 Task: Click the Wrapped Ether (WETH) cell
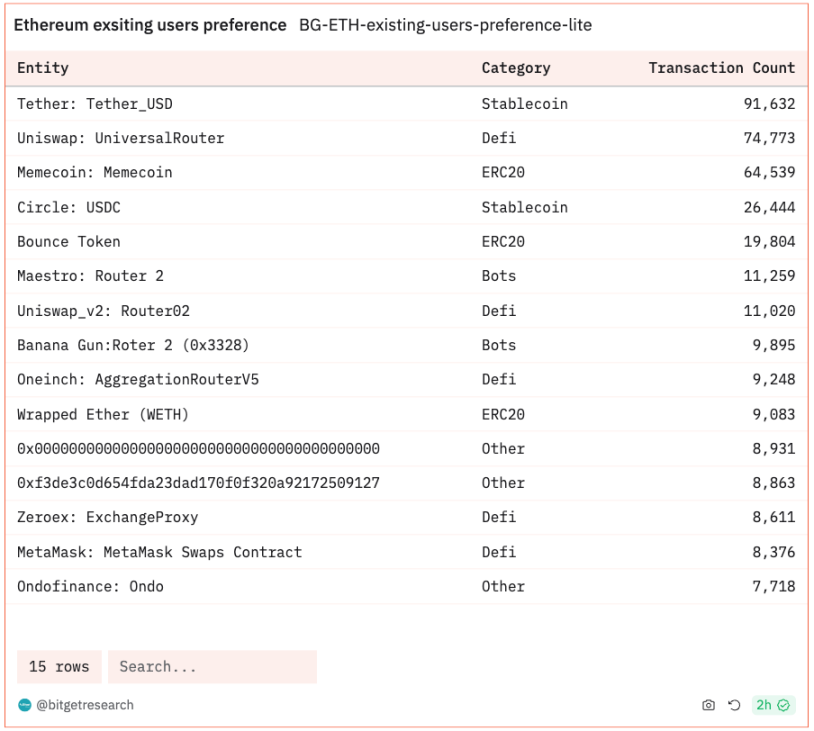point(102,414)
